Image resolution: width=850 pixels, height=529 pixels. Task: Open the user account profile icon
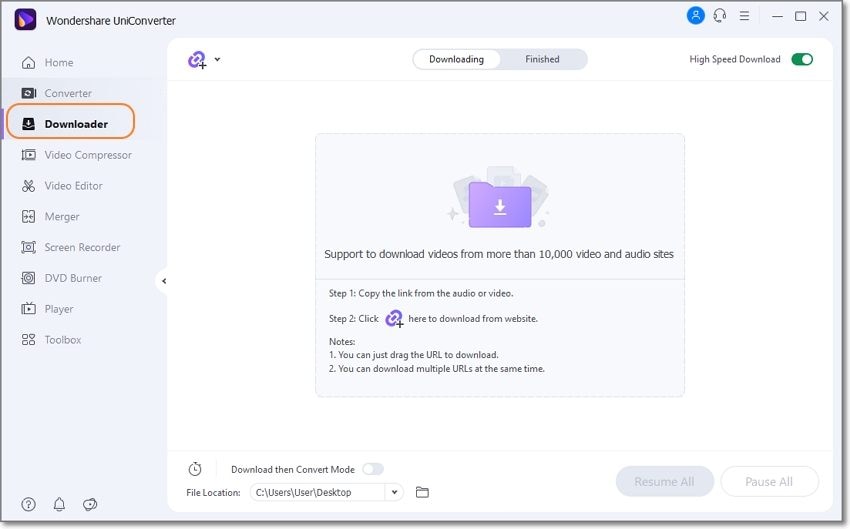pos(696,16)
